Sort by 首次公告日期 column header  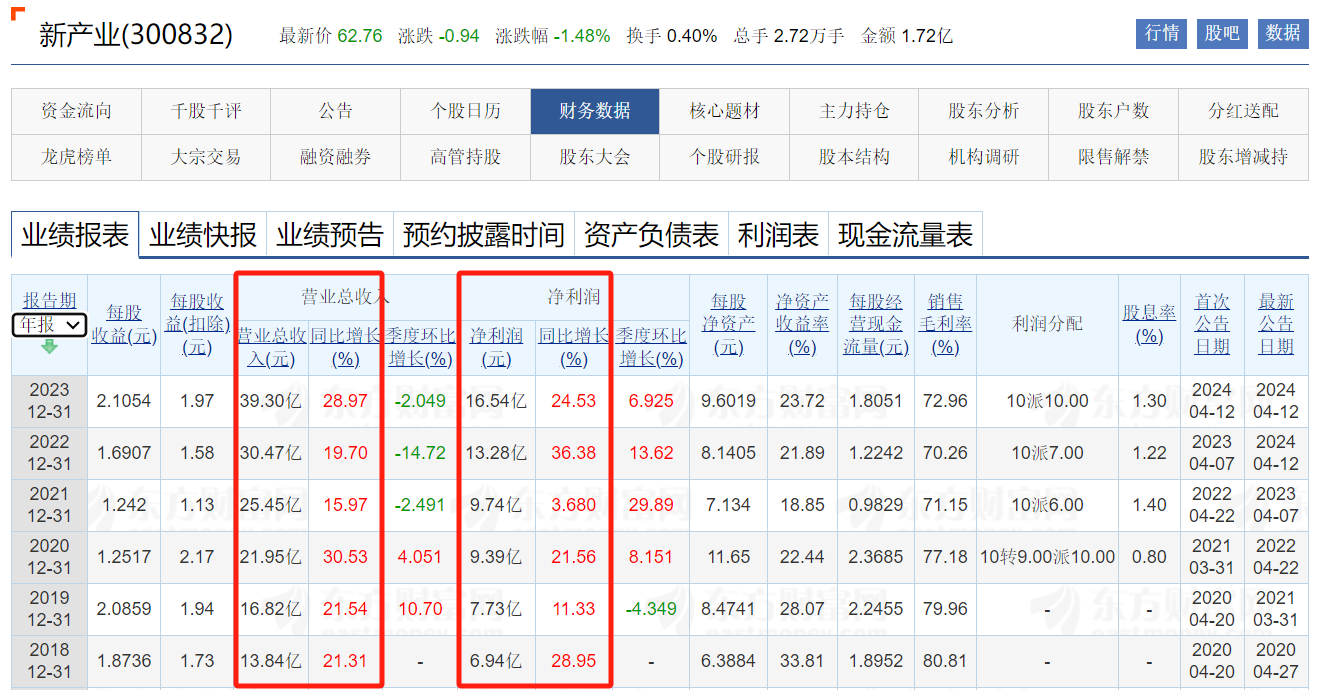point(1212,324)
